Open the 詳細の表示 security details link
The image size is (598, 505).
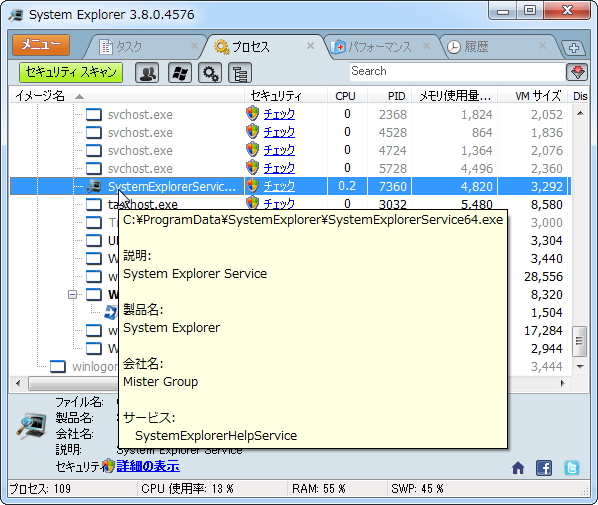(148, 466)
